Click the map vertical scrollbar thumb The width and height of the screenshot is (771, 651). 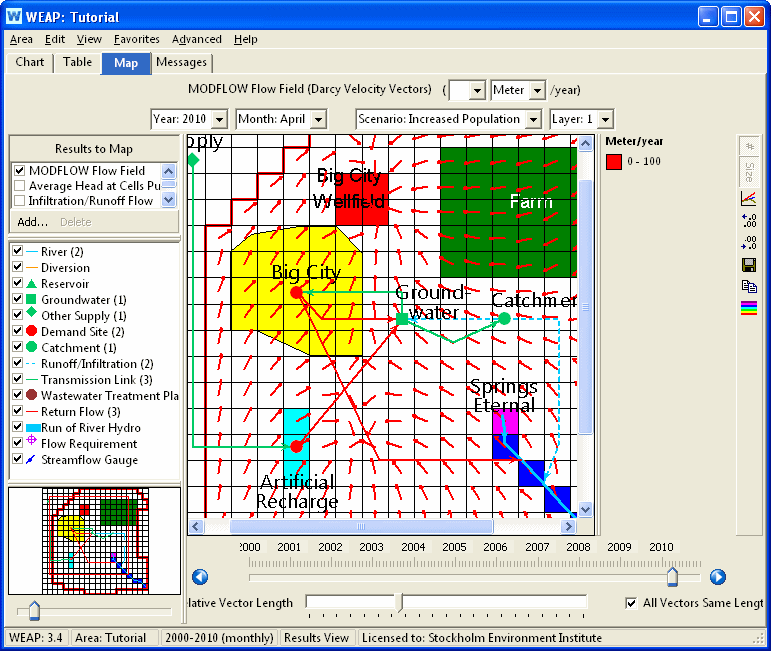coord(585,307)
